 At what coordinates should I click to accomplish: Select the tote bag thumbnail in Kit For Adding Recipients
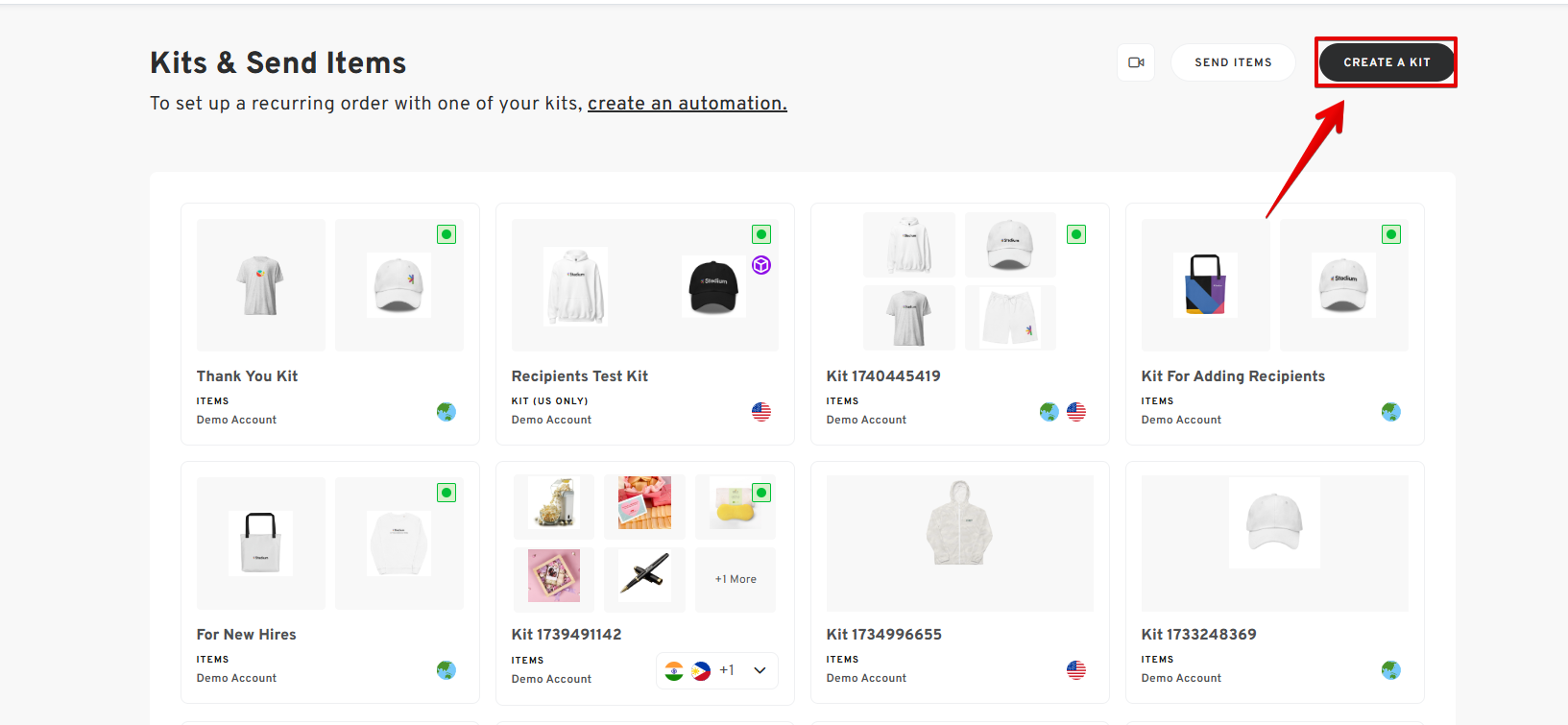coord(1205,285)
